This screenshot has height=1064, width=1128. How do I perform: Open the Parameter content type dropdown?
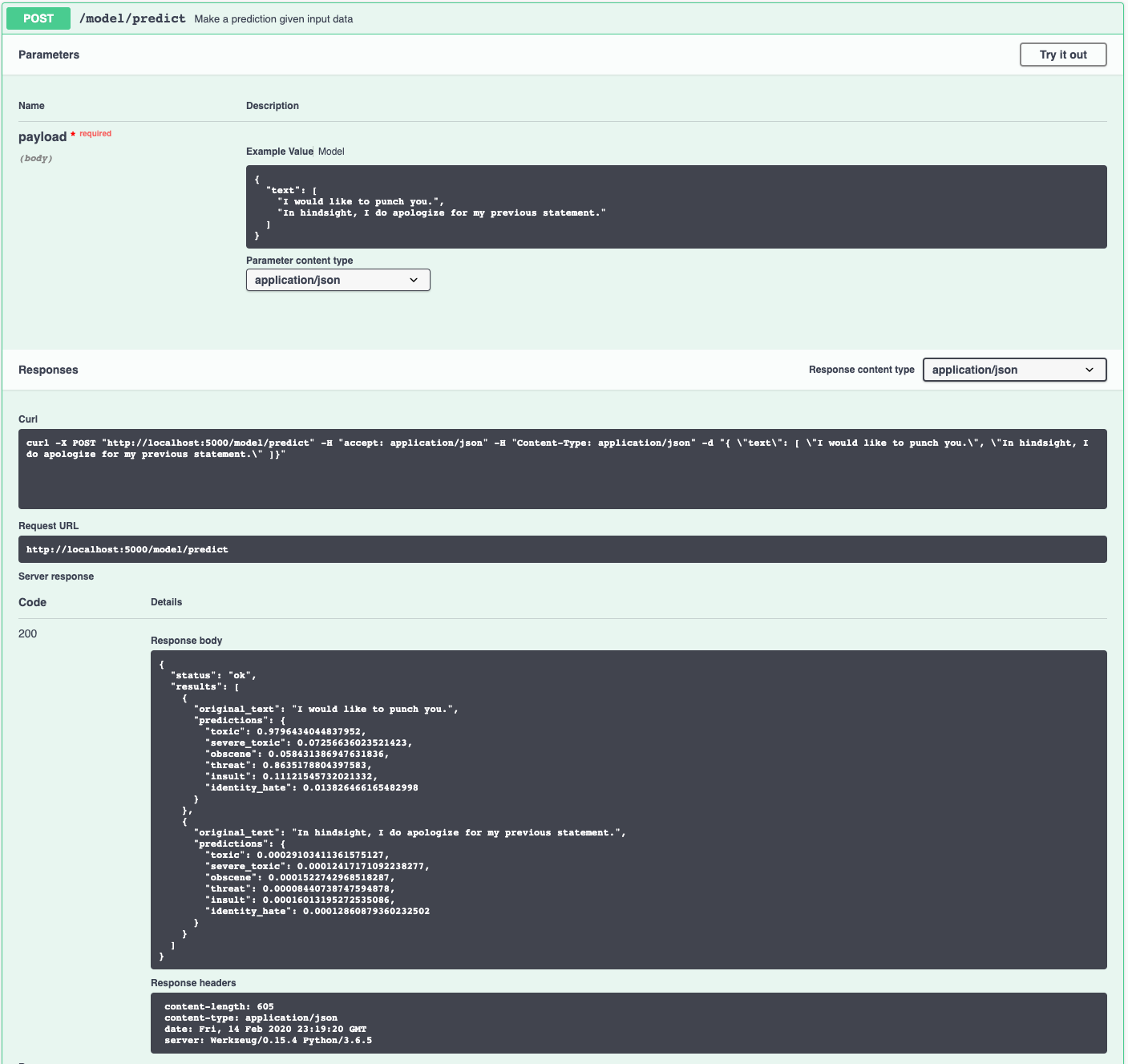click(x=338, y=280)
